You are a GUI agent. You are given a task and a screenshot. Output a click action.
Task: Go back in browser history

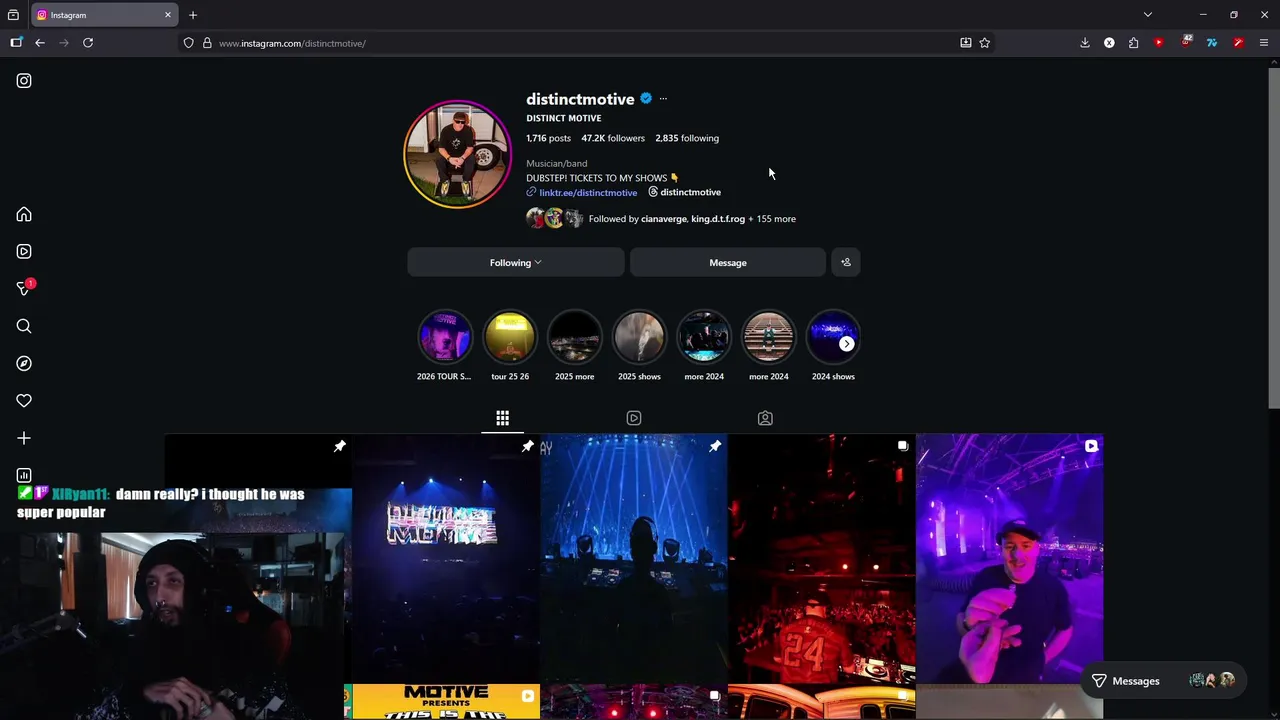click(40, 43)
